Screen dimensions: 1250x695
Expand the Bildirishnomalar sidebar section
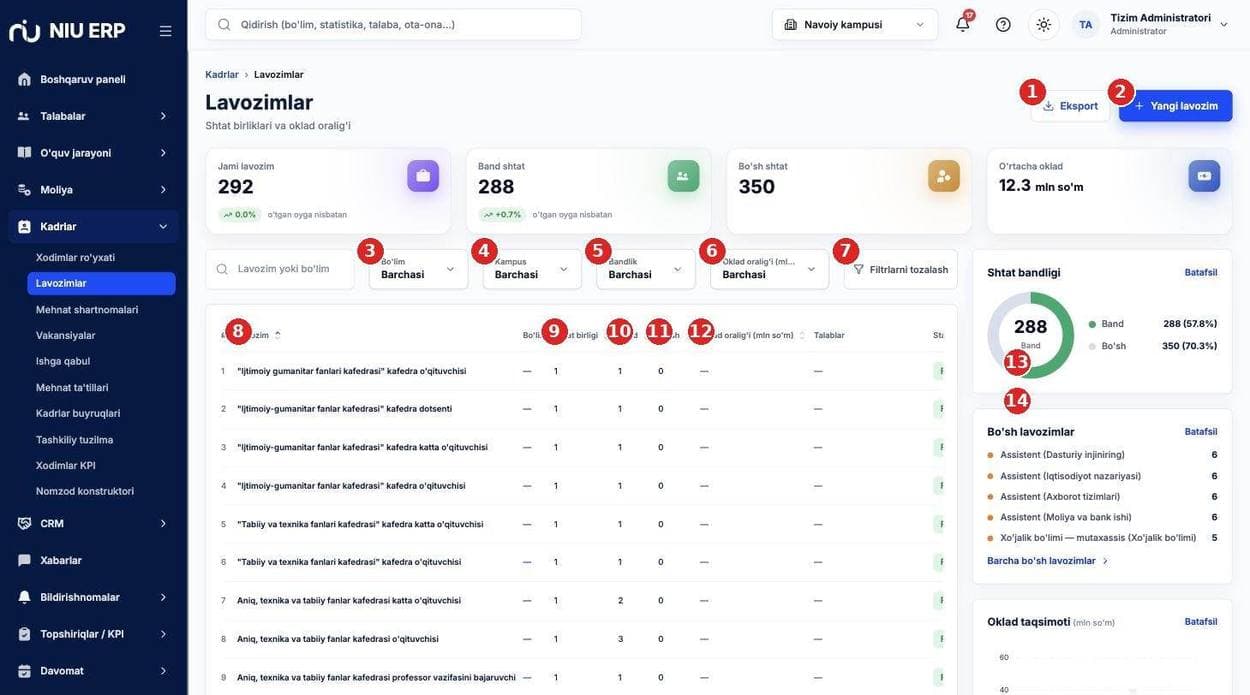[93, 597]
